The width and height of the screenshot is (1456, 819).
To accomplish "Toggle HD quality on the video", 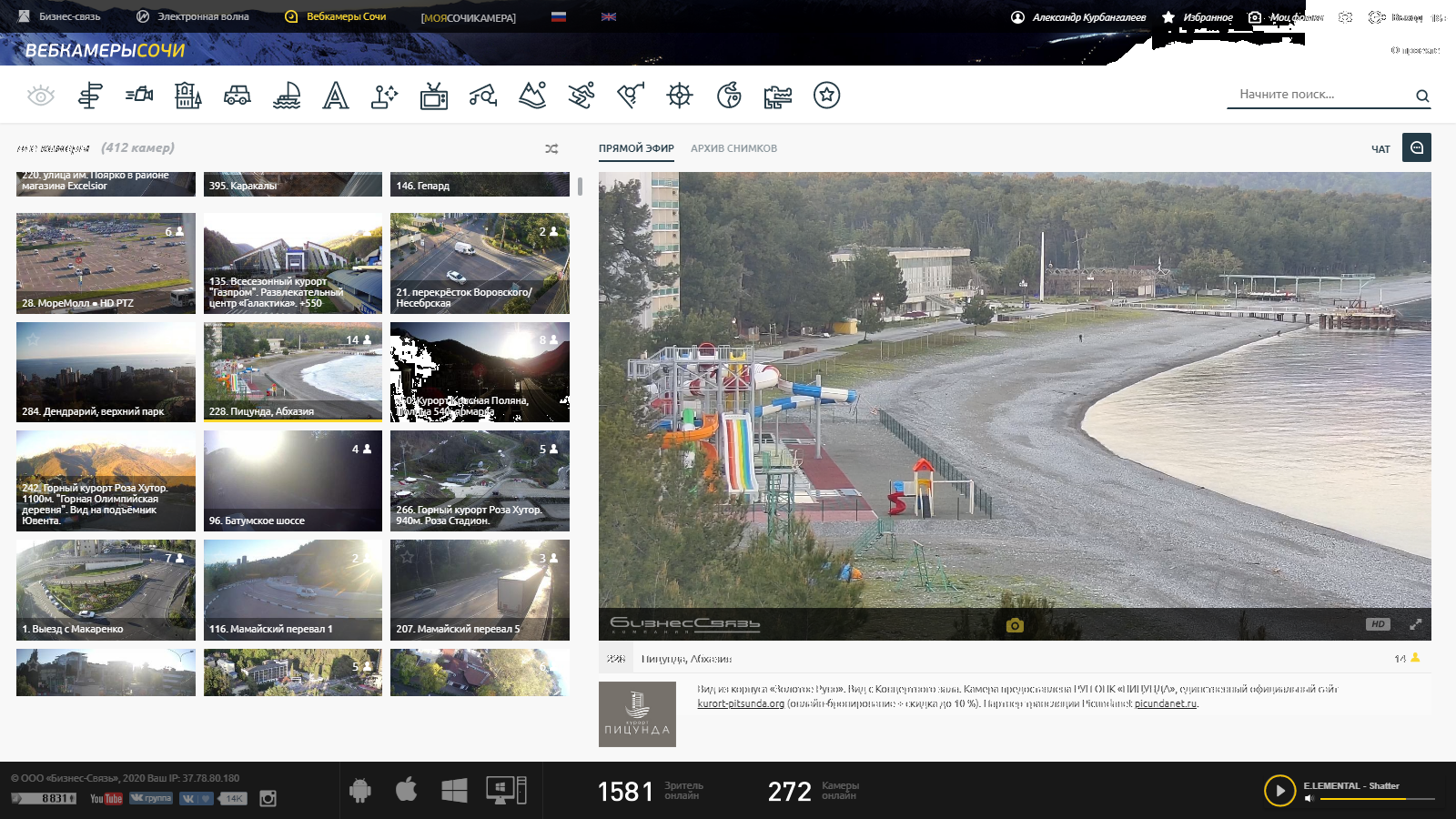I will (1378, 624).
